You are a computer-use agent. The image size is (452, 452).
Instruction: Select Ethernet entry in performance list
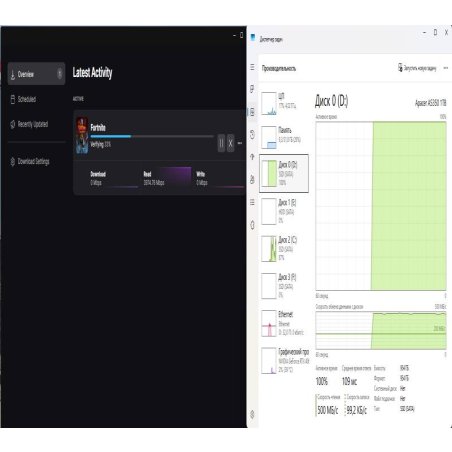coord(284,323)
